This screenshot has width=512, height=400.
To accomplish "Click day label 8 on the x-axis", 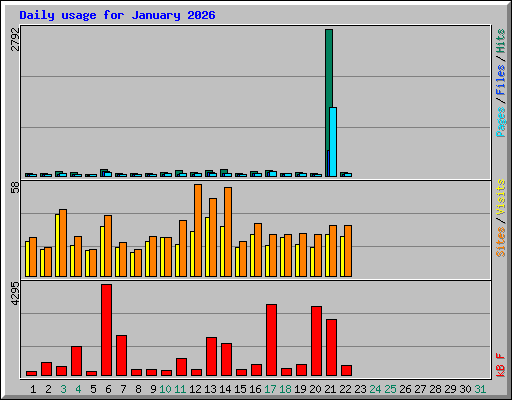I will pyautogui.click(x=138, y=389).
